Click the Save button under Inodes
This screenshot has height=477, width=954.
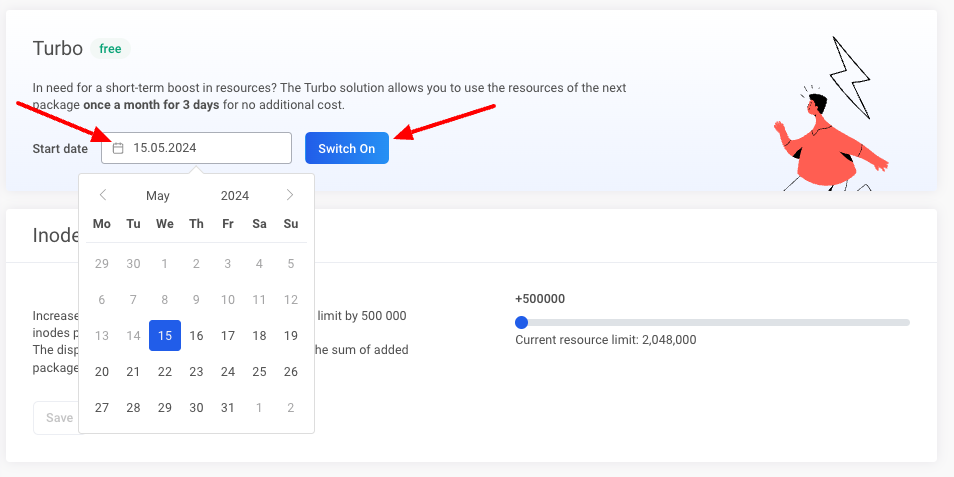pyautogui.click(x=58, y=418)
